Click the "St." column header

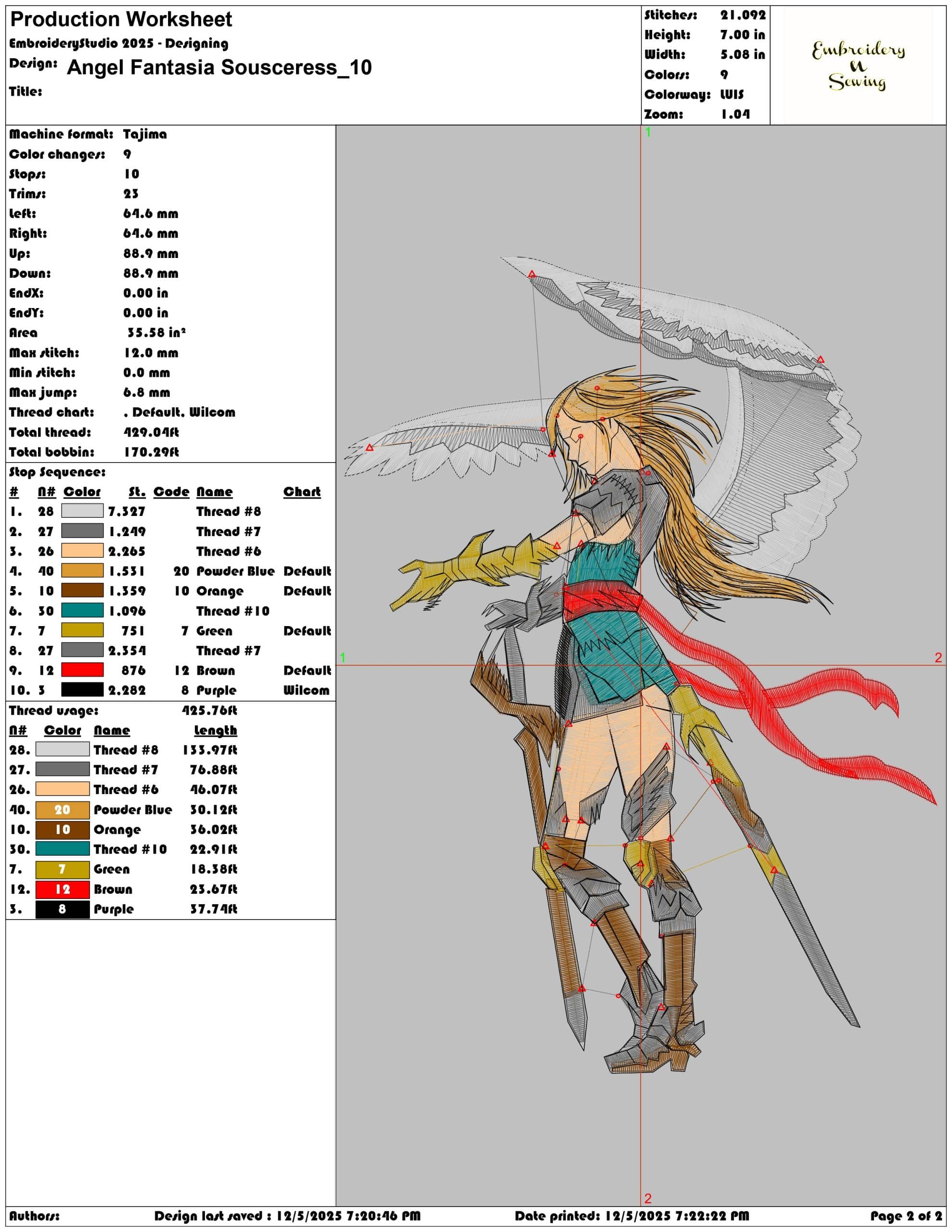pos(137,492)
